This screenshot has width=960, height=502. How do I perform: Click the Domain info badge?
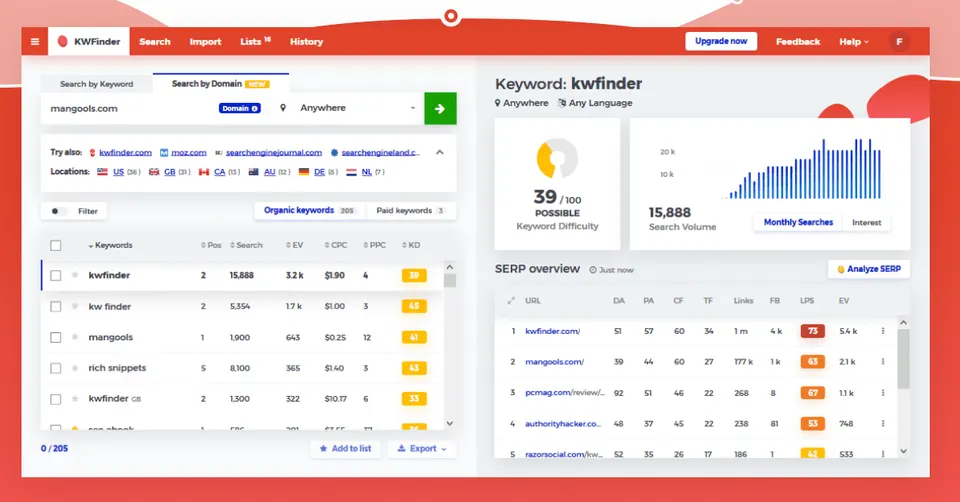click(240, 108)
